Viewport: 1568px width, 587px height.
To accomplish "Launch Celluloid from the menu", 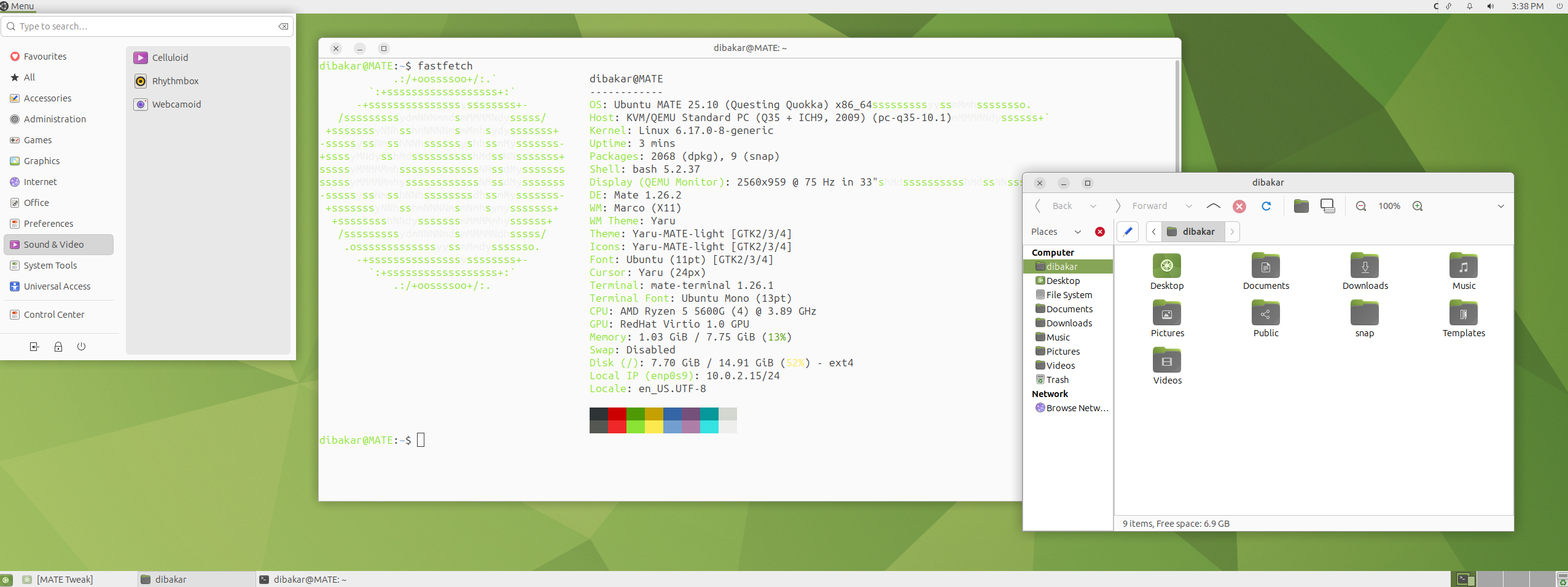I will pyautogui.click(x=170, y=57).
